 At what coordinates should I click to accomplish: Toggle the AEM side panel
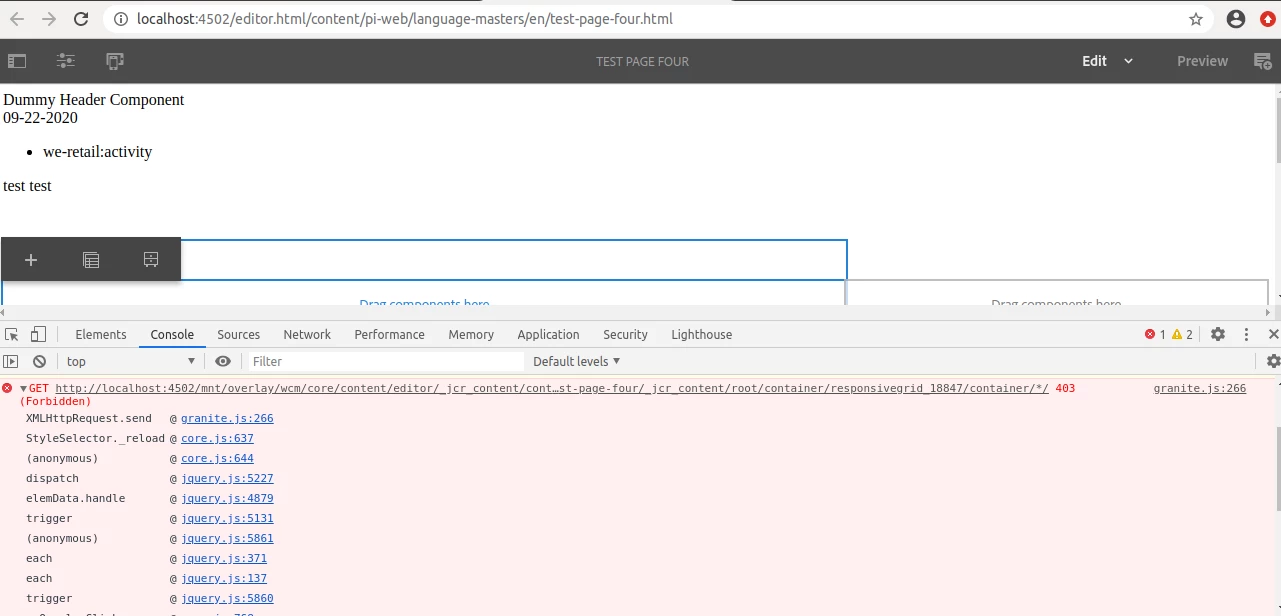click(x=17, y=61)
